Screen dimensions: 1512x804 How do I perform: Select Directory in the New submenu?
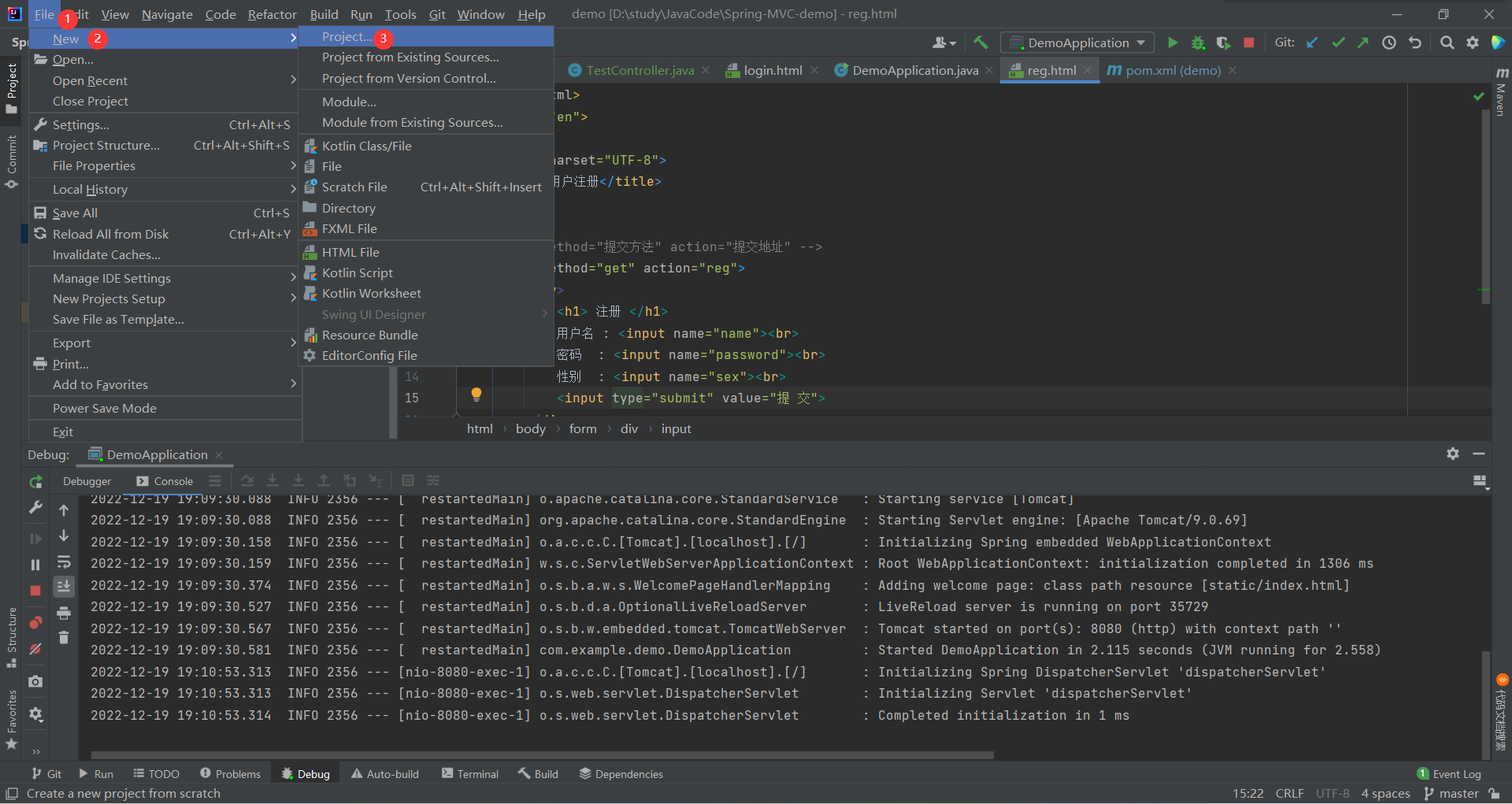(x=426, y=208)
